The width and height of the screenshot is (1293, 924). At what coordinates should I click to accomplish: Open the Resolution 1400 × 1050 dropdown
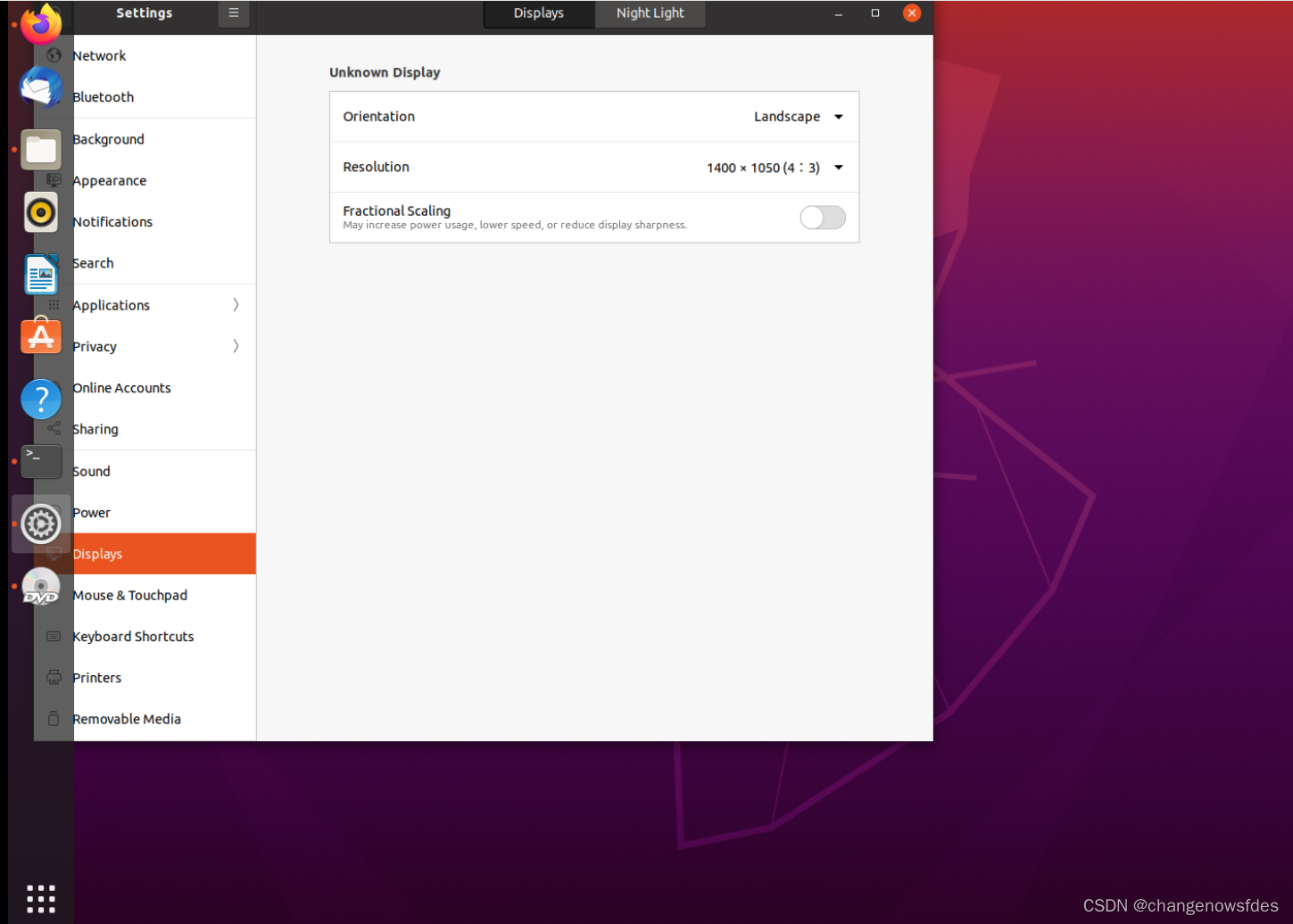pos(775,168)
